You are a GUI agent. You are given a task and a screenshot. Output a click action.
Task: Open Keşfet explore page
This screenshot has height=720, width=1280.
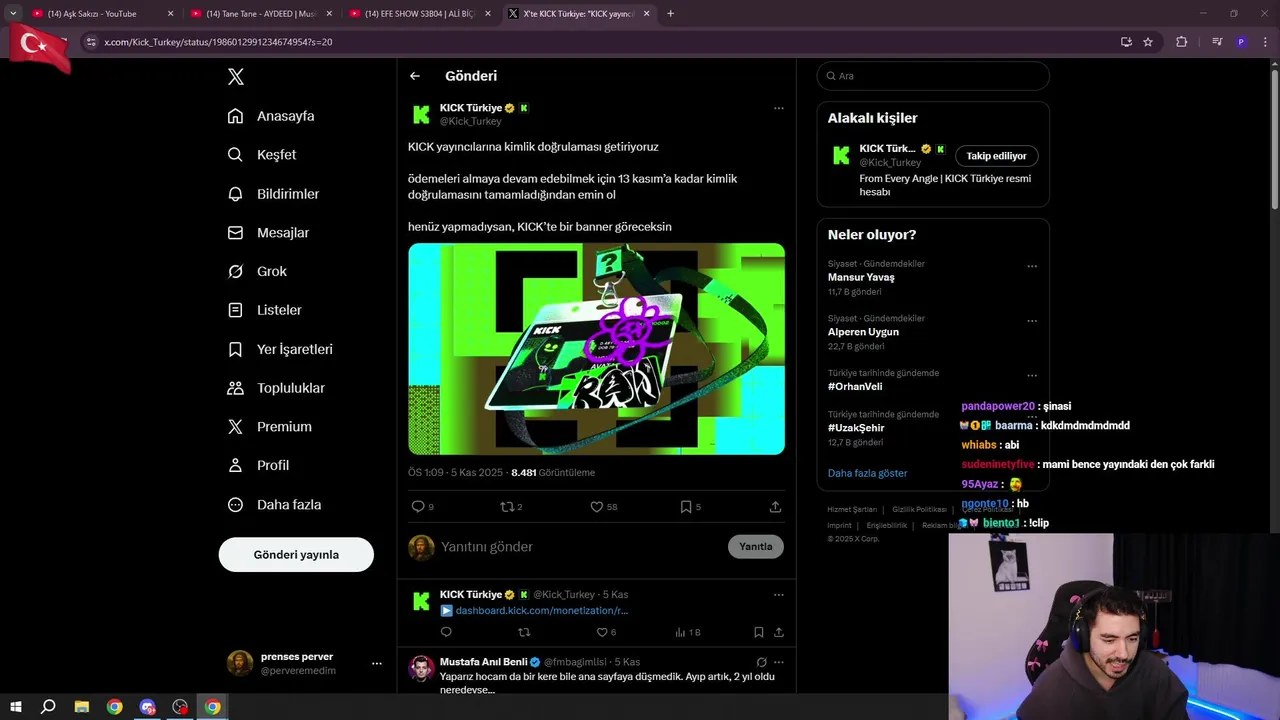coord(262,155)
